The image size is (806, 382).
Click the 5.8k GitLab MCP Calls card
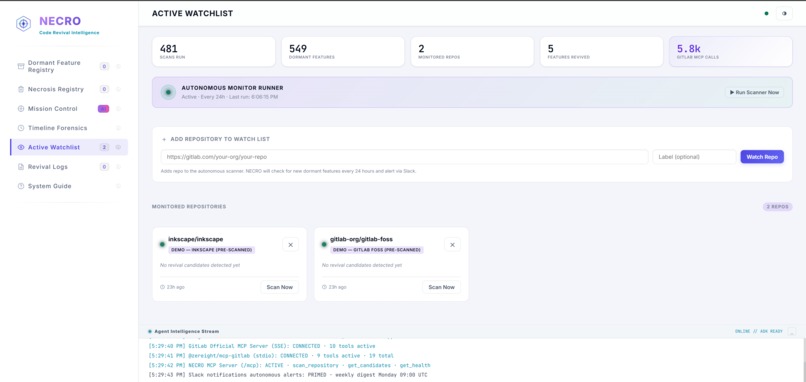coord(731,51)
